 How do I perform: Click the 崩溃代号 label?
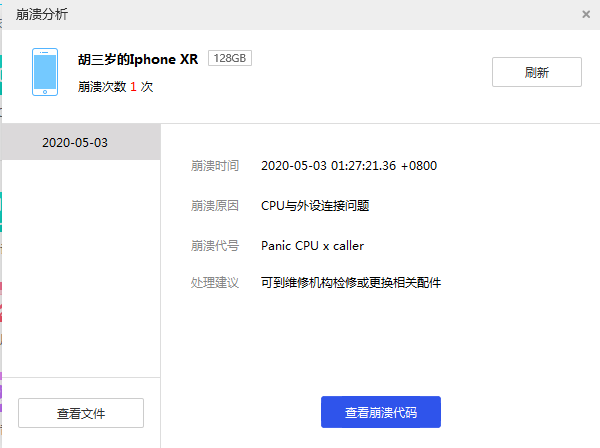tap(215, 245)
